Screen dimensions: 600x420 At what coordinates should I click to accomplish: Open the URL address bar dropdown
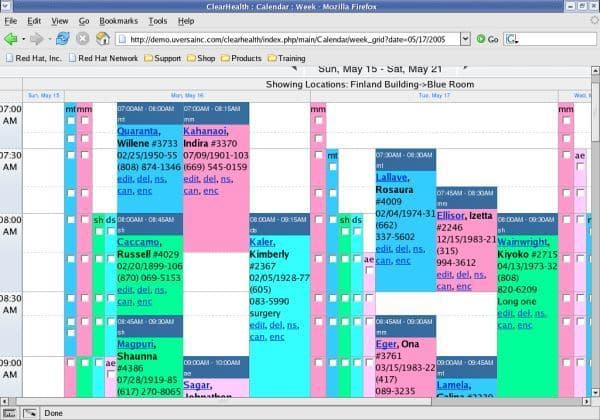(467, 39)
